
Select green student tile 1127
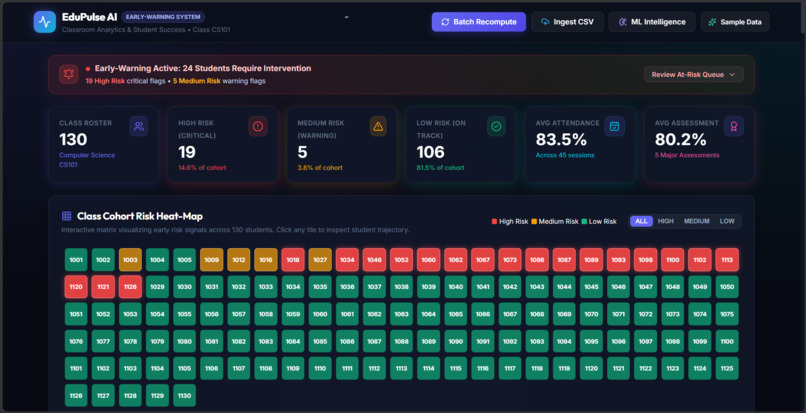103,396
